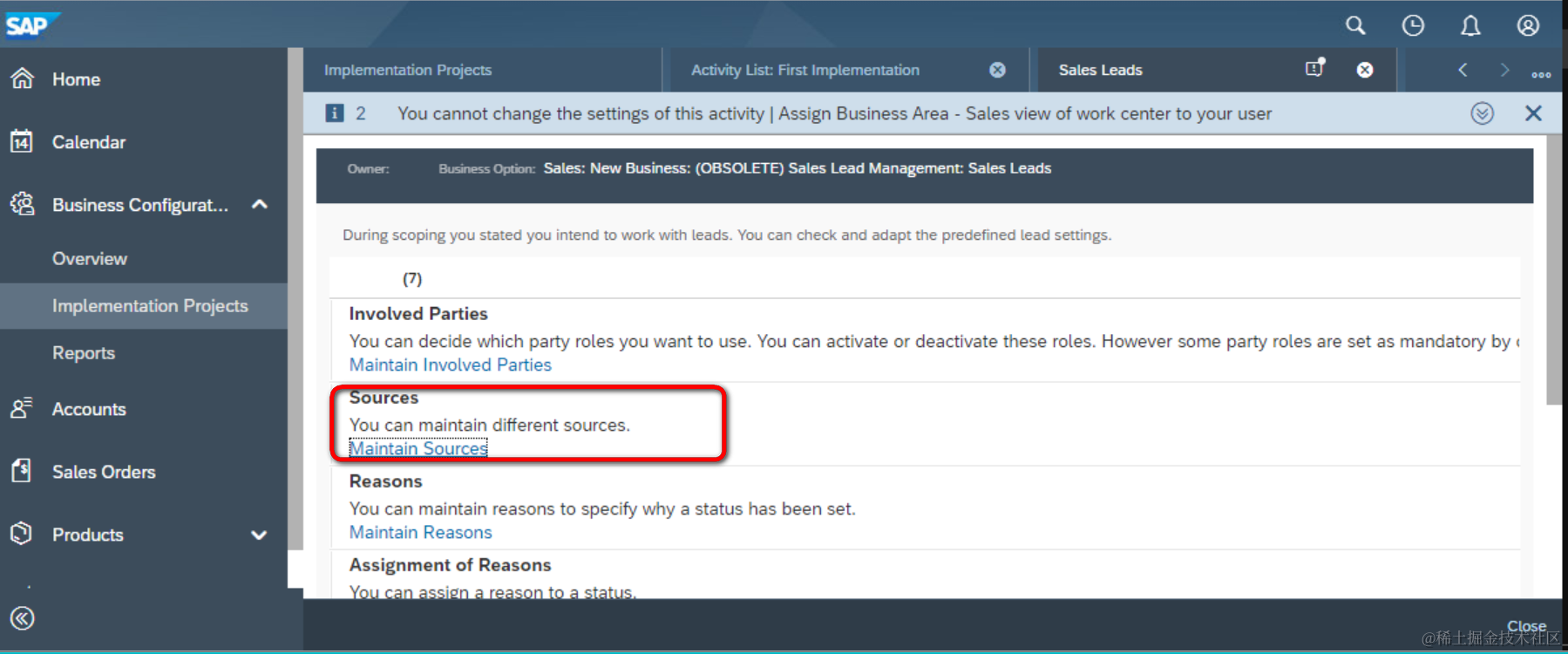Open Reports under Business Configuration
Screen dimensions: 1568x654
pos(84,353)
